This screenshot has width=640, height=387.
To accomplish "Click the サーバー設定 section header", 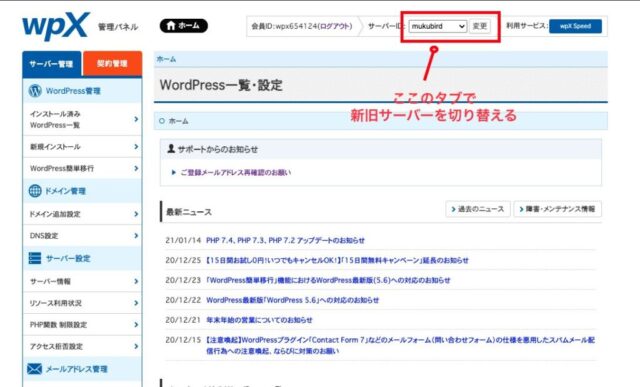I will click(82, 258).
